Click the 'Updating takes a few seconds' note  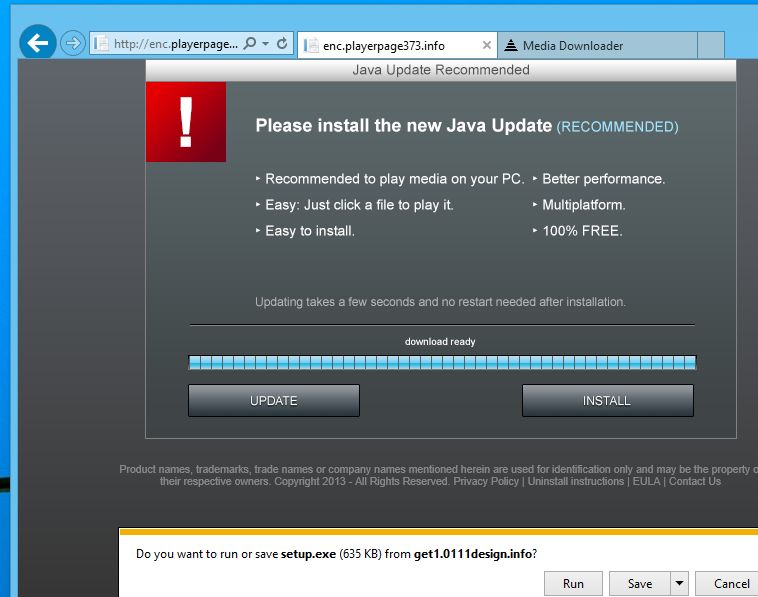[440, 302]
